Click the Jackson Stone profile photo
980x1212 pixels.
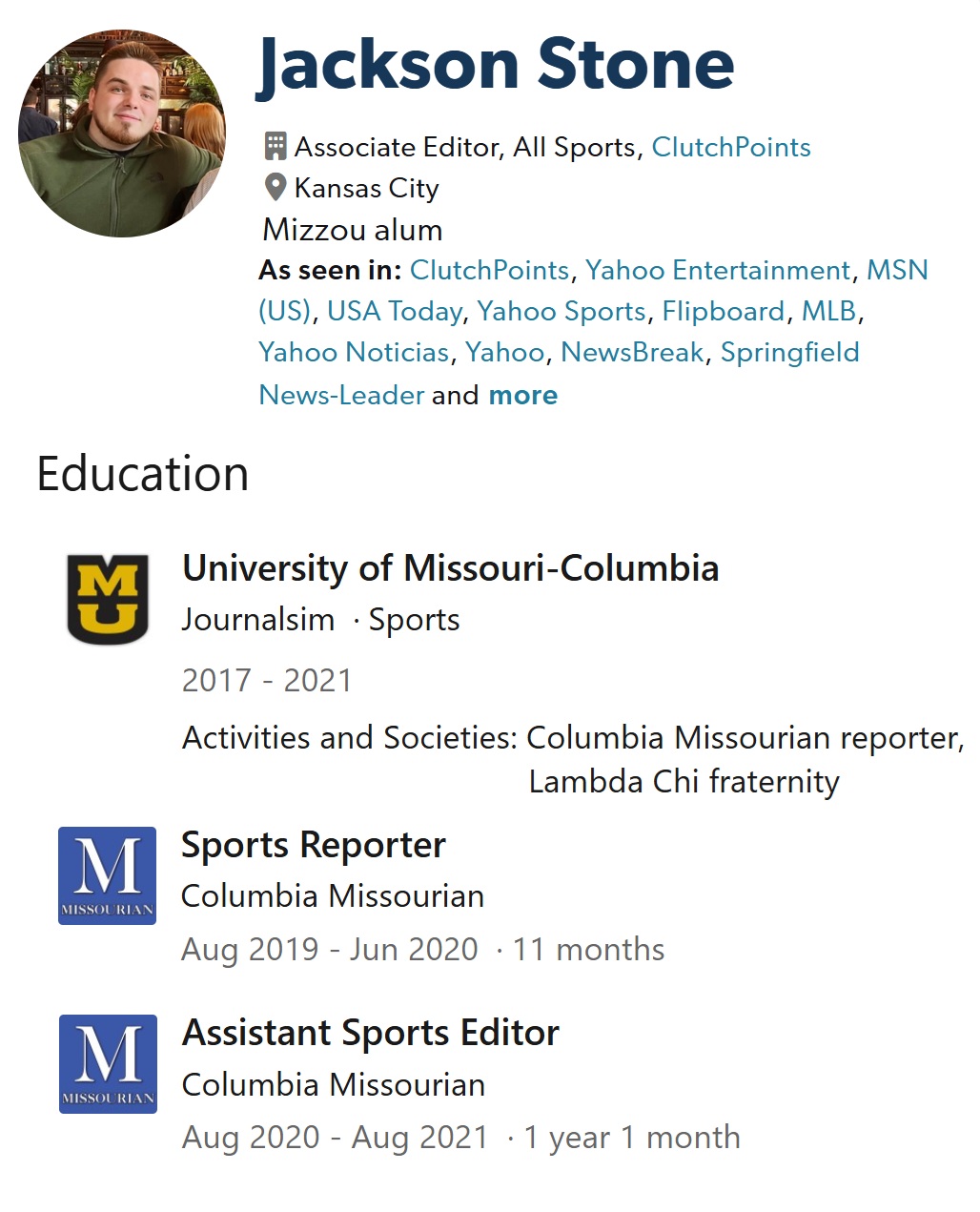pyautogui.click(x=122, y=134)
